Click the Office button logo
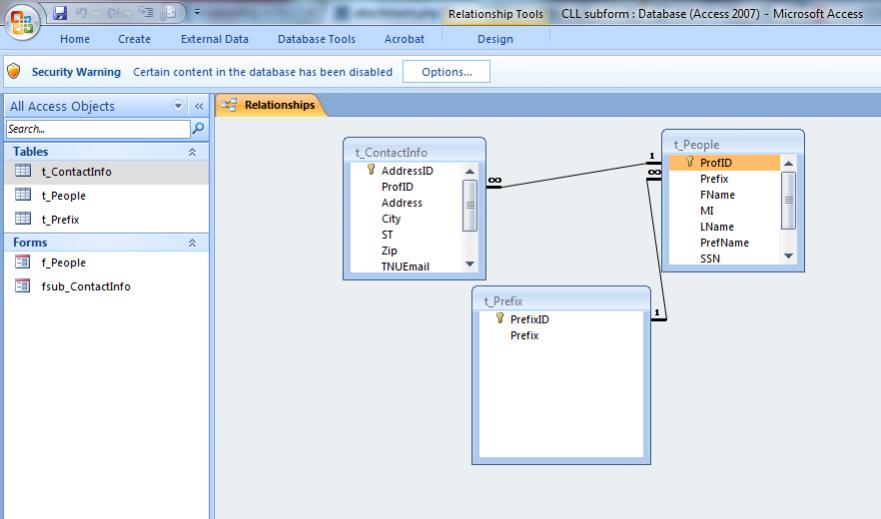Screen dimensions: 881x519 22,22
